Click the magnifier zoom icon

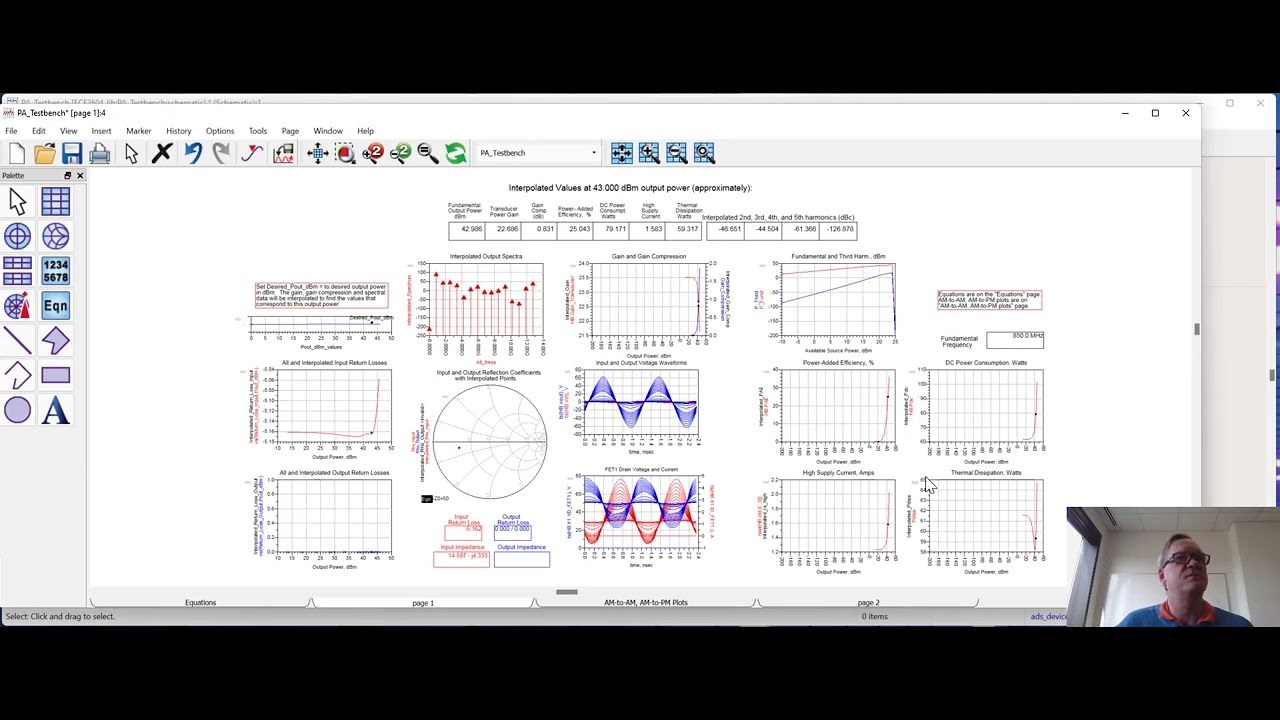tap(428, 153)
